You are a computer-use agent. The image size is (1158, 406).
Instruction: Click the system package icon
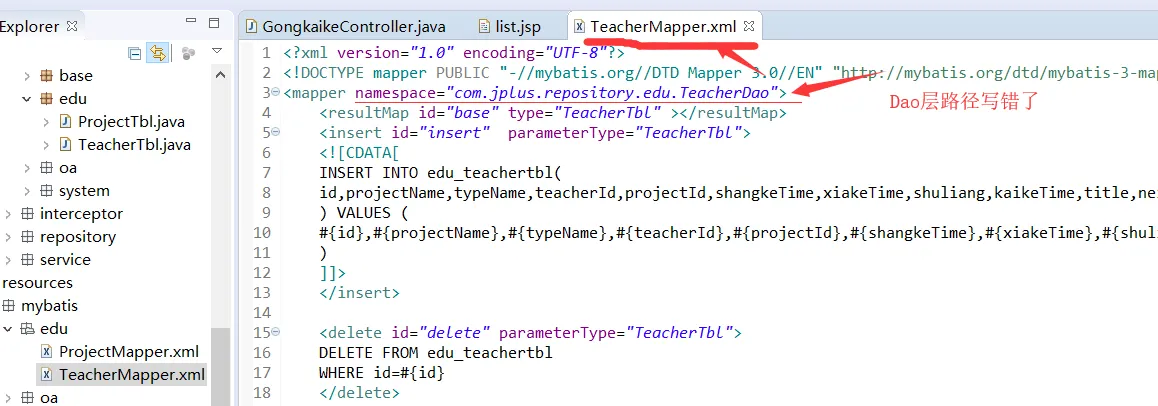[46, 190]
